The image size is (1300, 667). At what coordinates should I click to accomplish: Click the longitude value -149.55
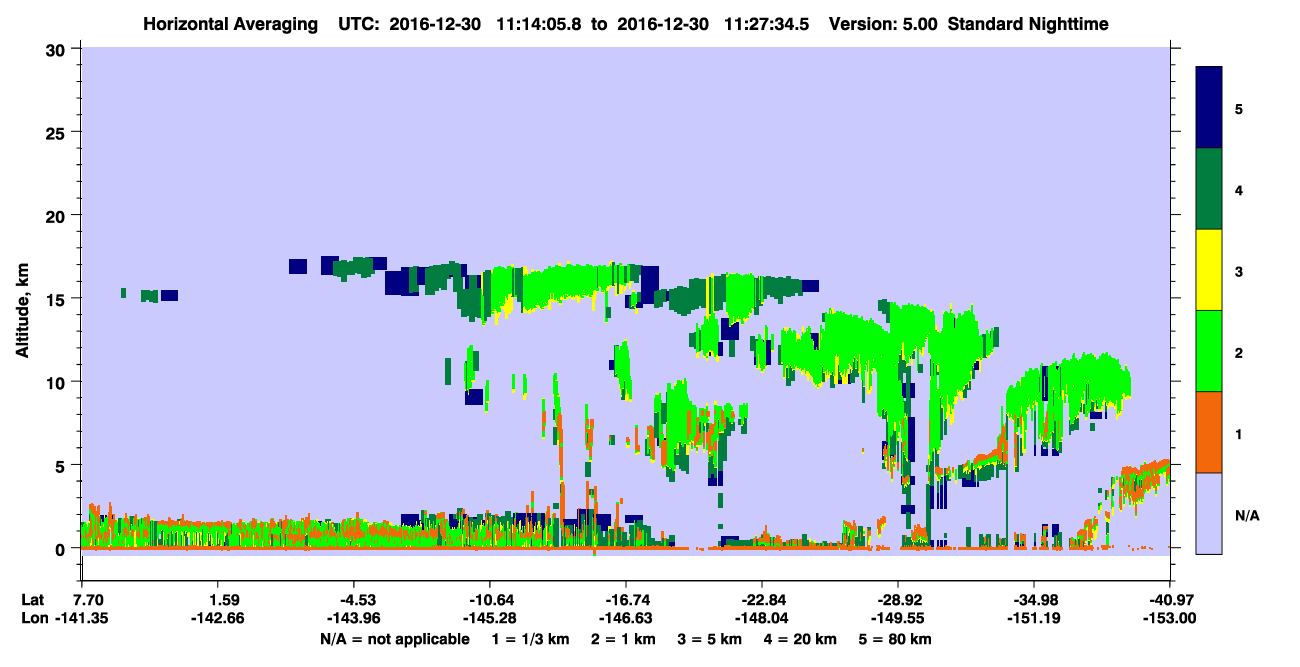tap(898, 618)
